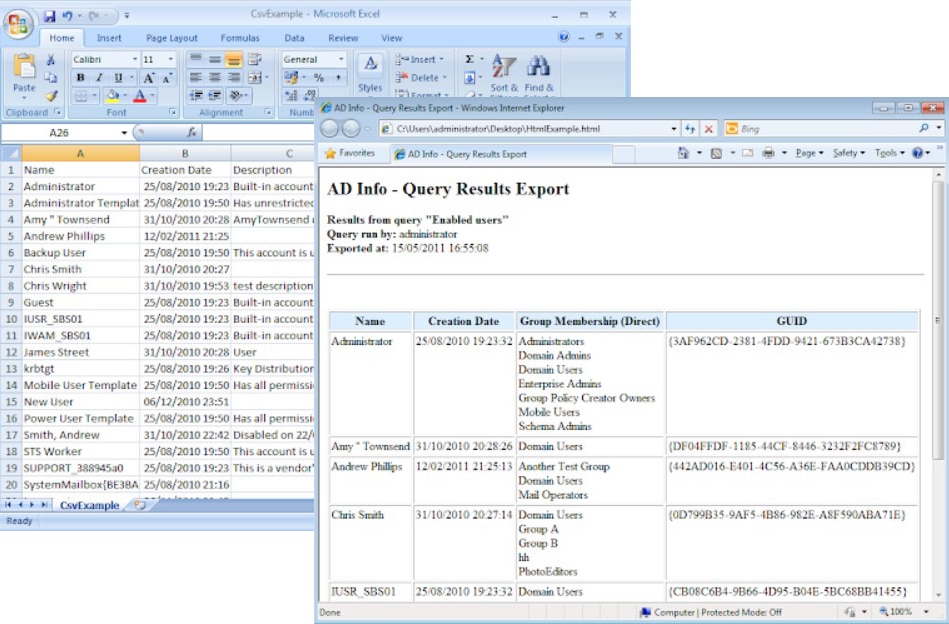Open the Calibri font name dropdown
The width and height of the screenshot is (949, 624).
(x=134, y=59)
